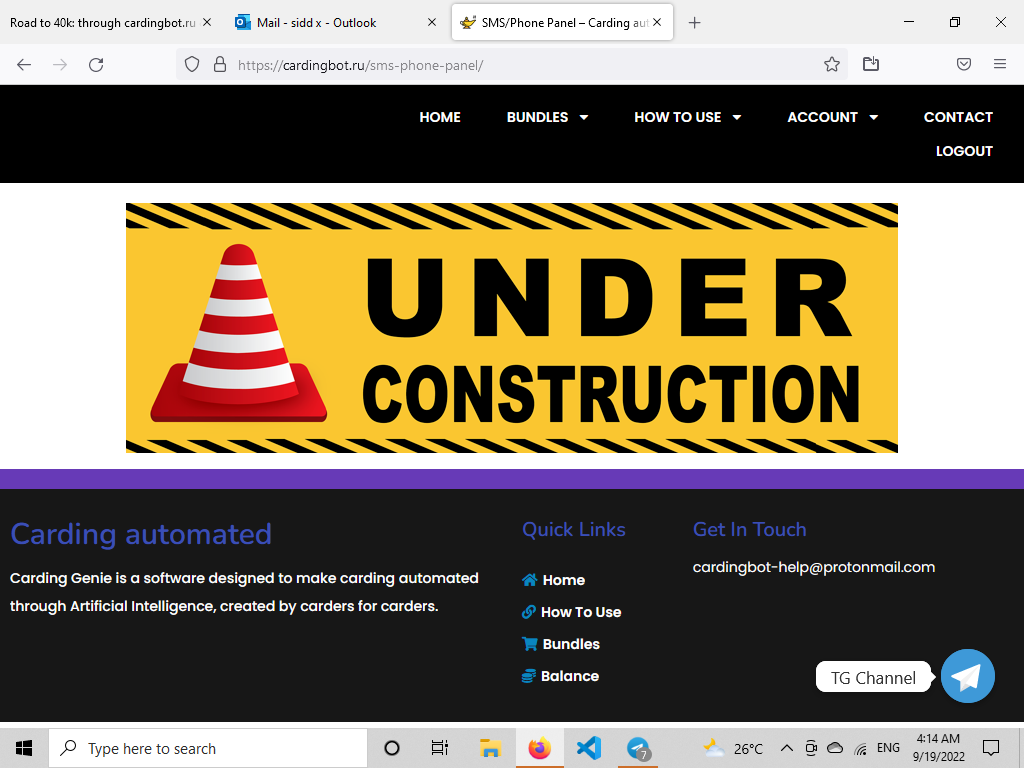
Task: Click the LOGOUT link in navigation
Action: 964,151
